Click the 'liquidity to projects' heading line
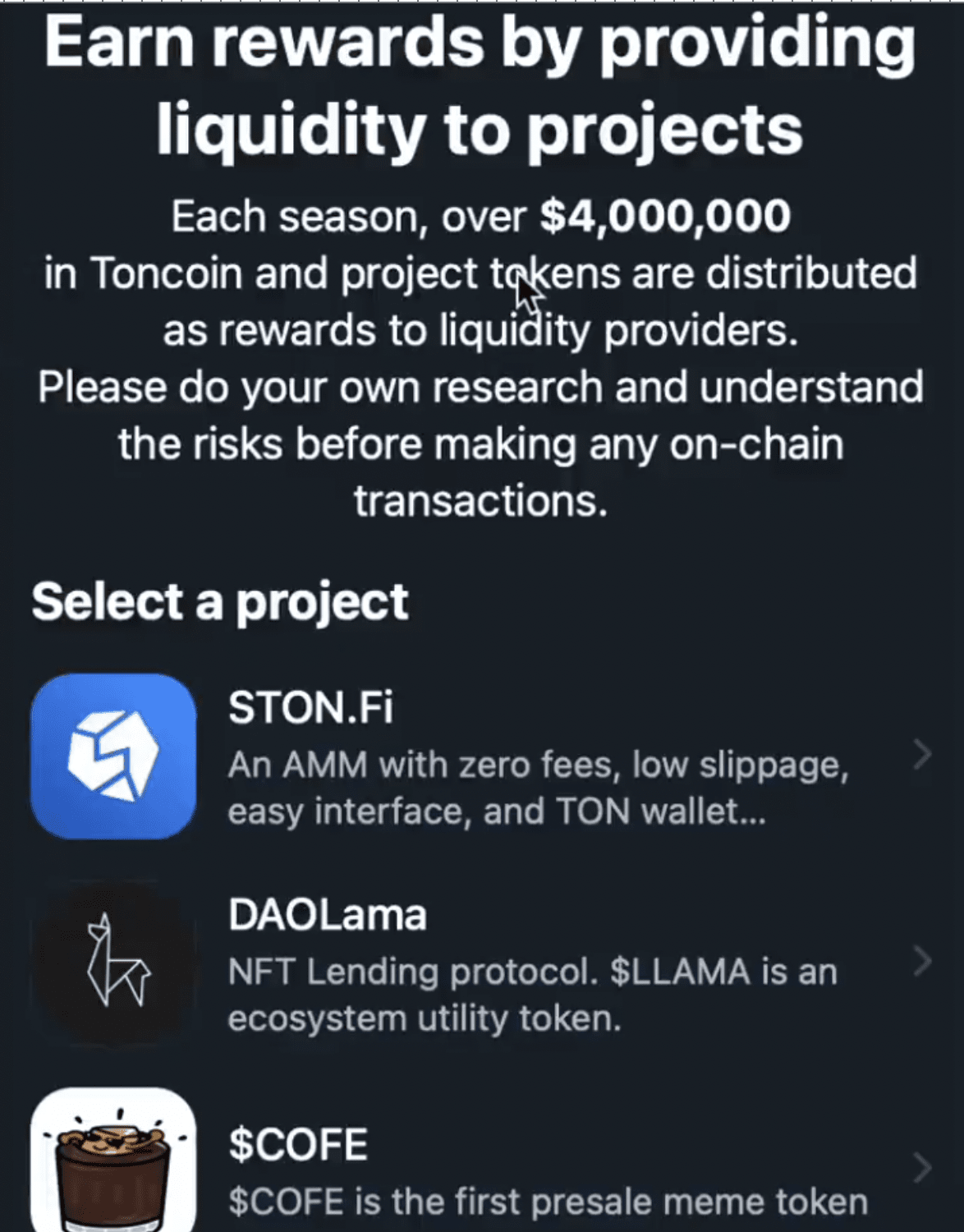964x1232 pixels. [480, 129]
